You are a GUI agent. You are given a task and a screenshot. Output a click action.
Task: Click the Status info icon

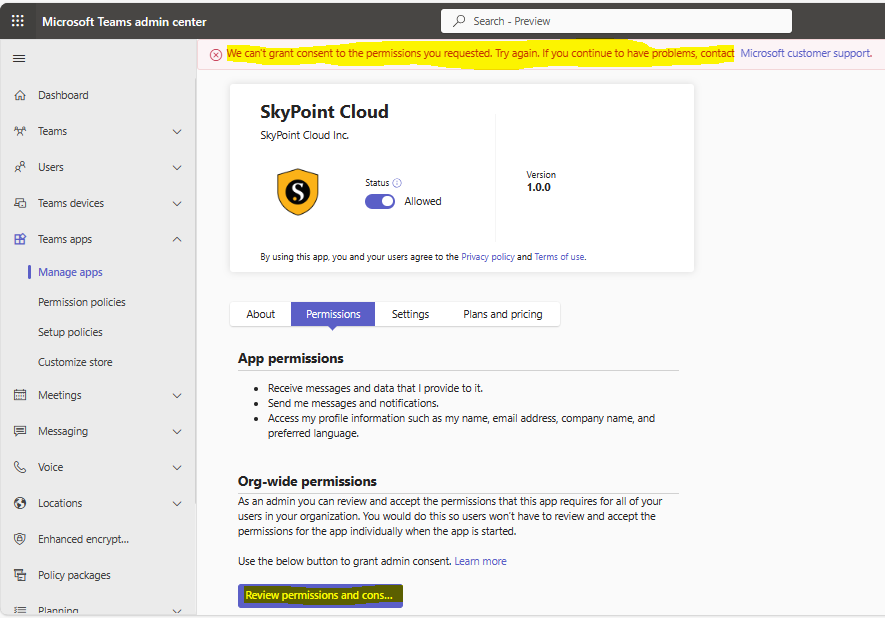[397, 183]
